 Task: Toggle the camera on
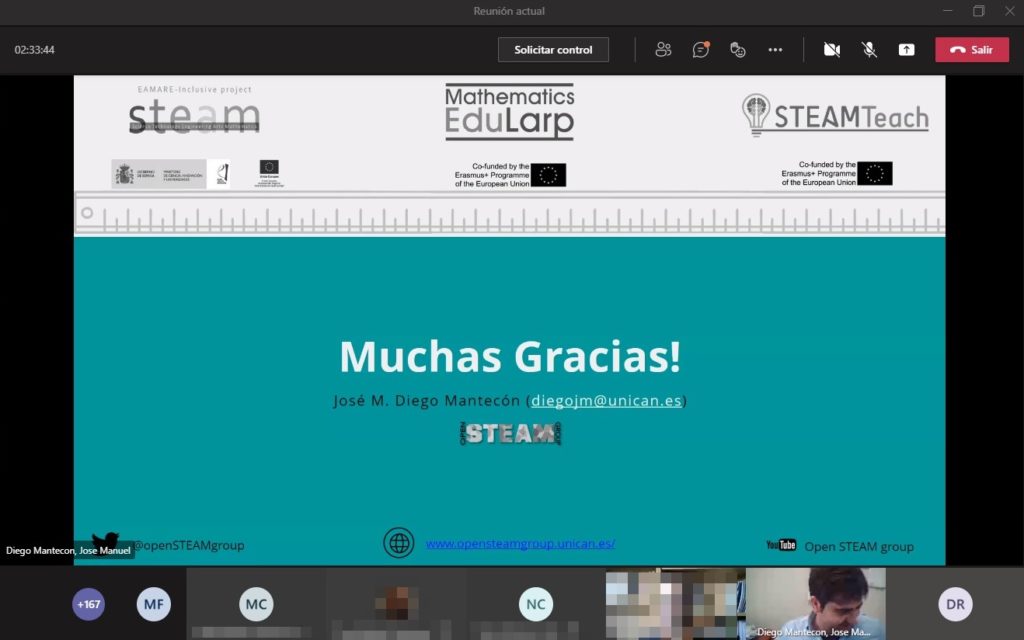pos(831,50)
